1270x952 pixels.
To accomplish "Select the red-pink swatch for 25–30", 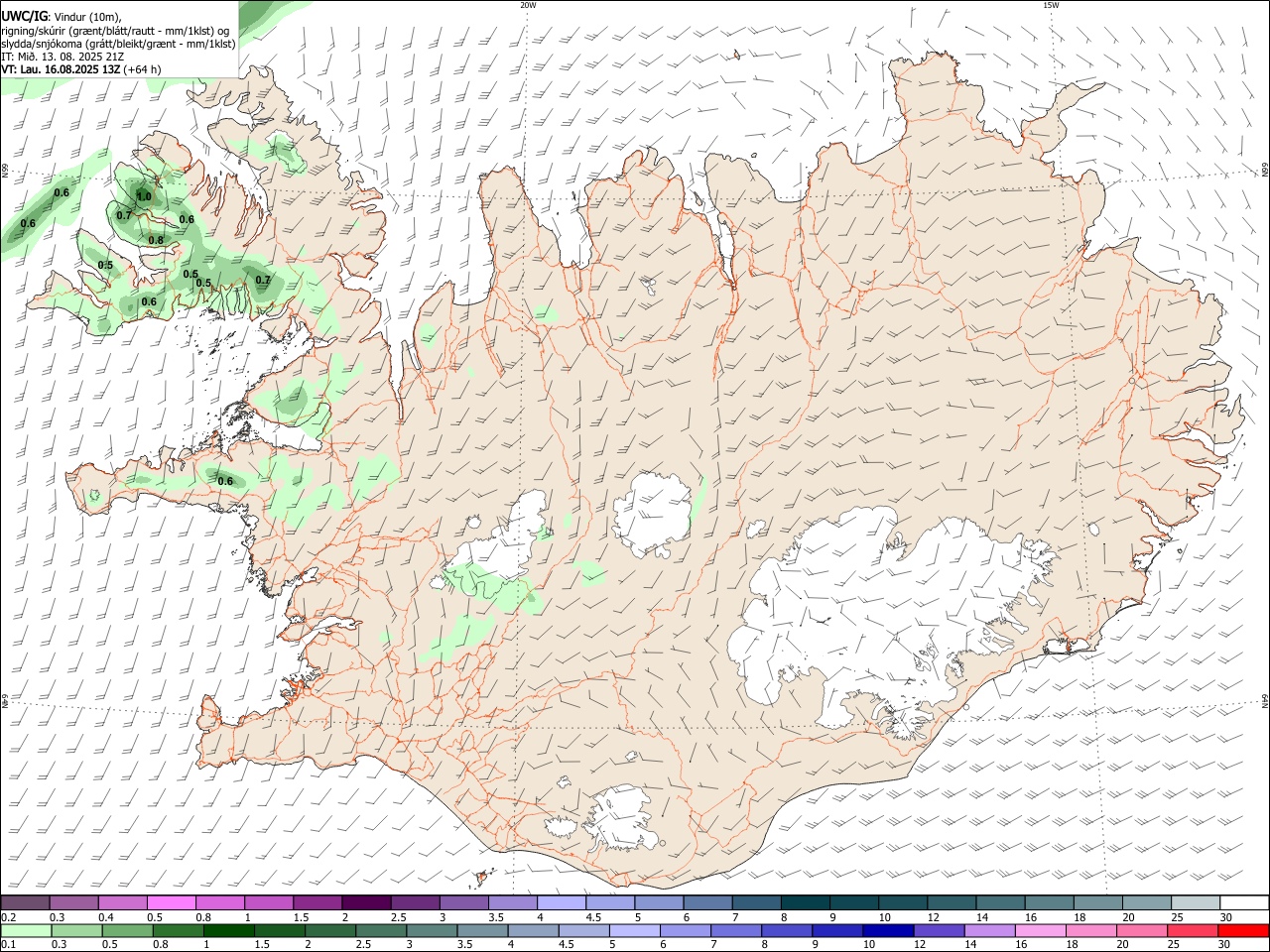I will tap(1193, 930).
